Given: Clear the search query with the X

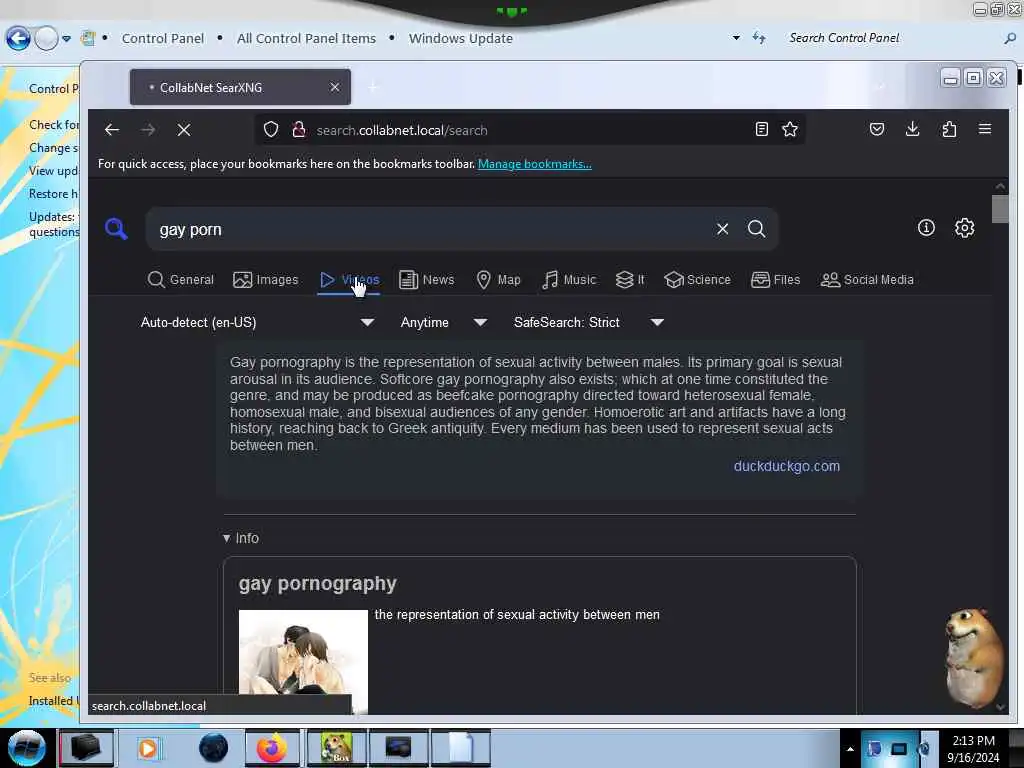Looking at the screenshot, I should pyautogui.click(x=722, y=229).
